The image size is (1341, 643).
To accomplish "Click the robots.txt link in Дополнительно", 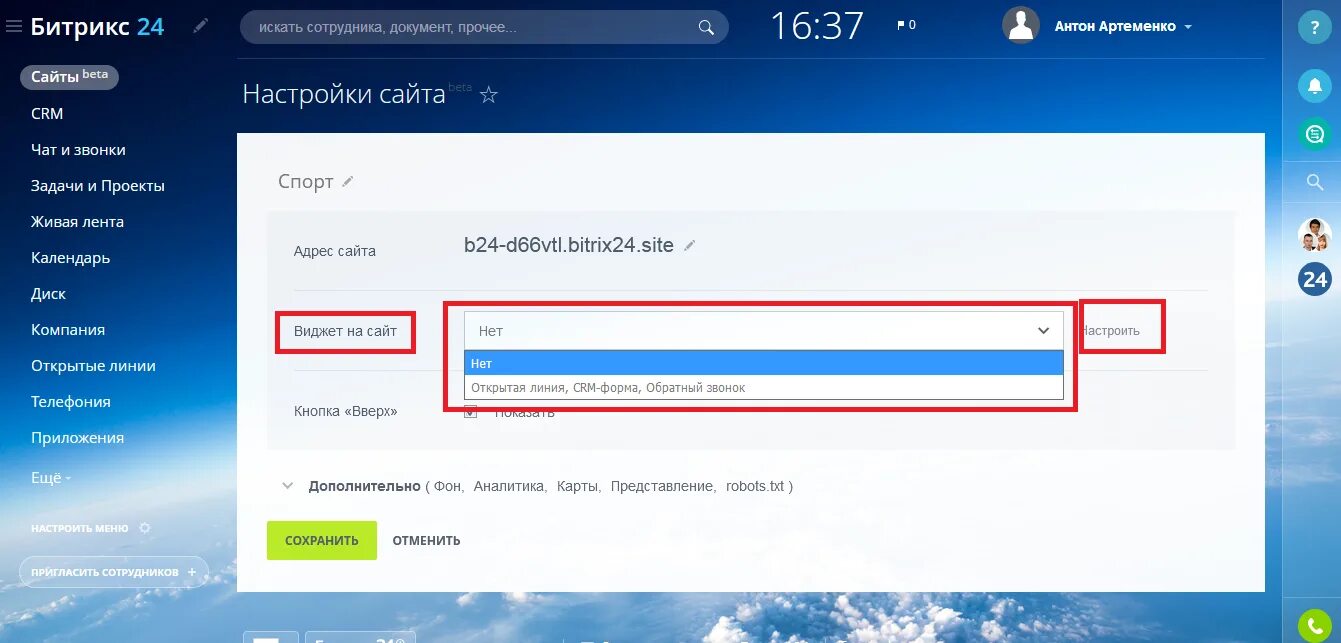I will click(756, 486).
